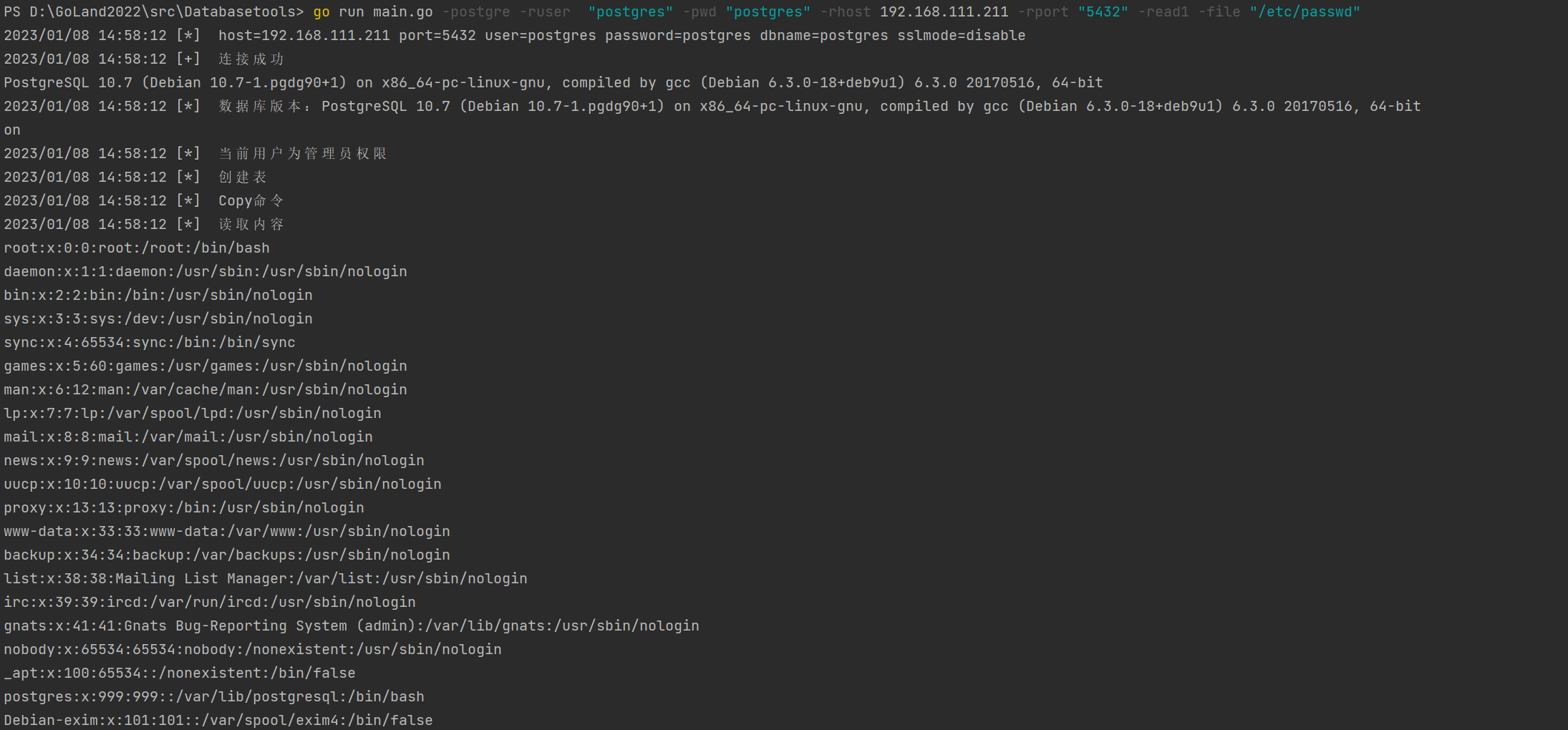Click the '创建表' log line
The image size is (1568, 730).
click(x=135, y=177)
